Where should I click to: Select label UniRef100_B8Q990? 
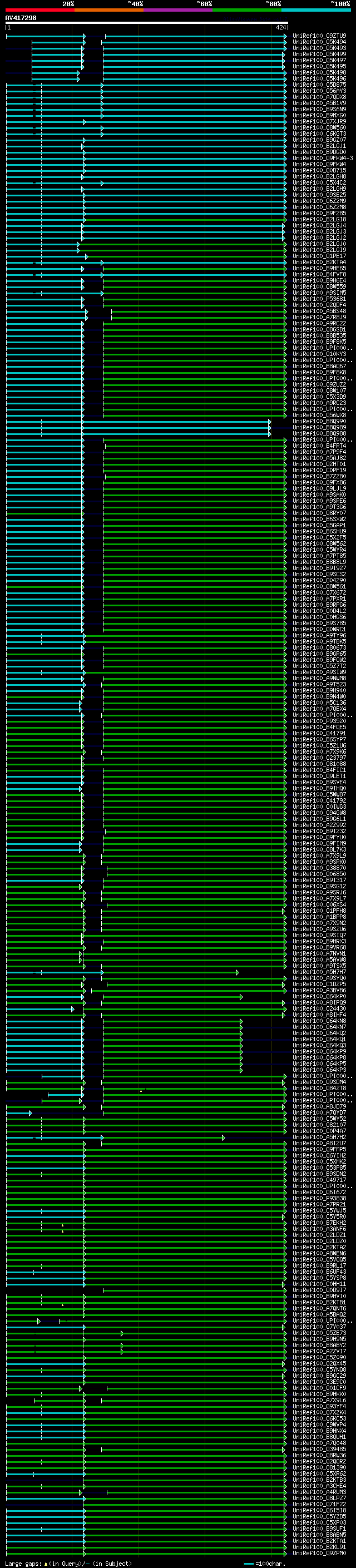tap(319, 421)
